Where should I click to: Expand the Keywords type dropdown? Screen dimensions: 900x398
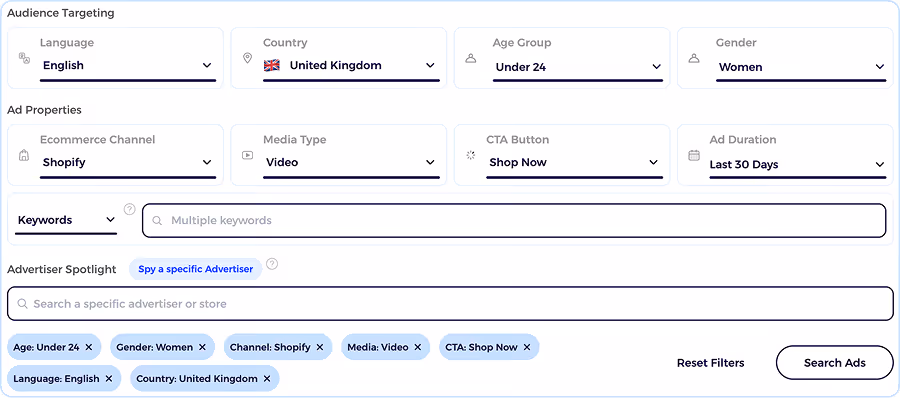point(66,221)
